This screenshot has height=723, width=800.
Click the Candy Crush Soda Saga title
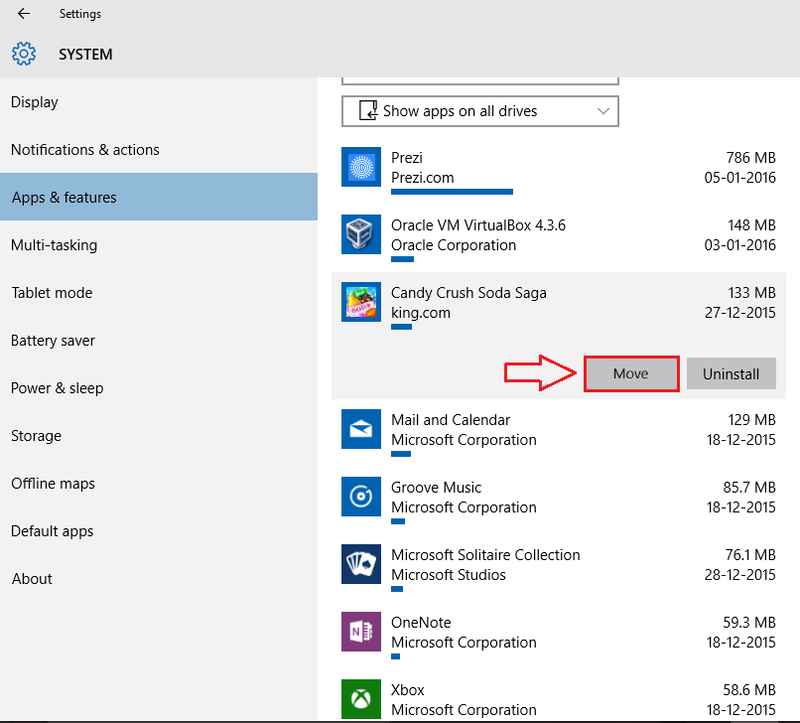[468, 293]
